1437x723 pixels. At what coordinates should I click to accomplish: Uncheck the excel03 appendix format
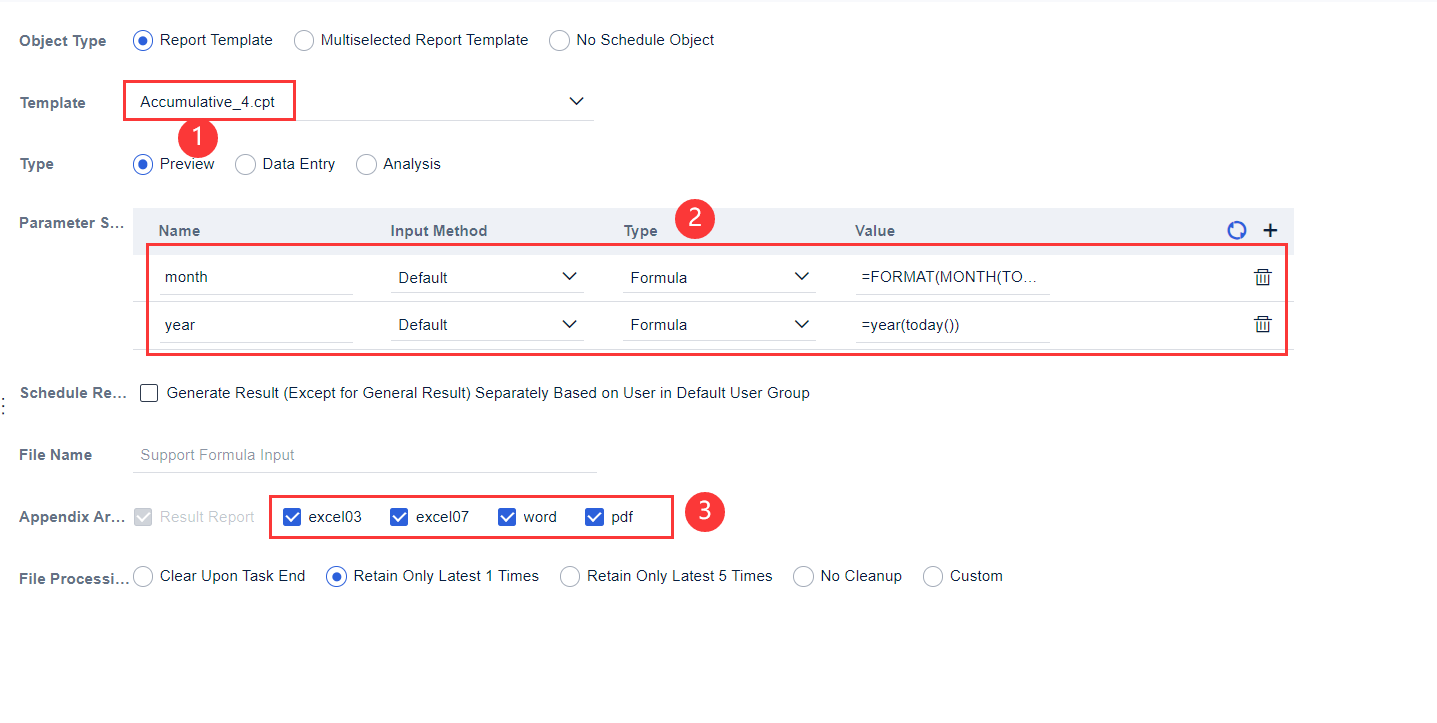(x=292, y=516)
